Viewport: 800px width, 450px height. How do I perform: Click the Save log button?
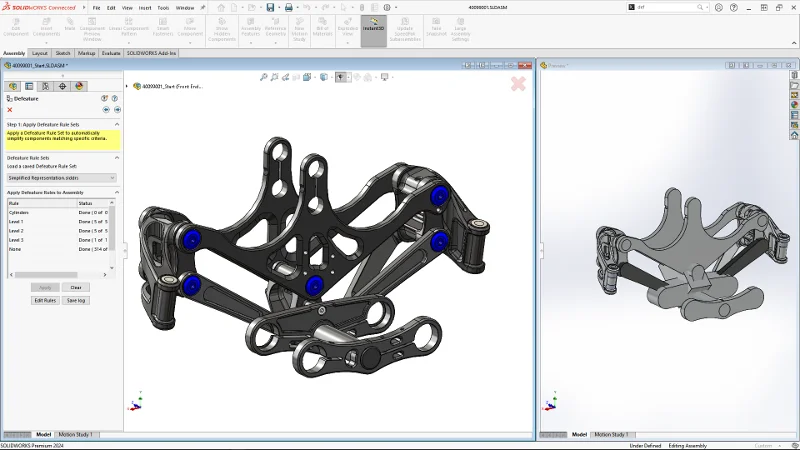click(x=76, y=300)
